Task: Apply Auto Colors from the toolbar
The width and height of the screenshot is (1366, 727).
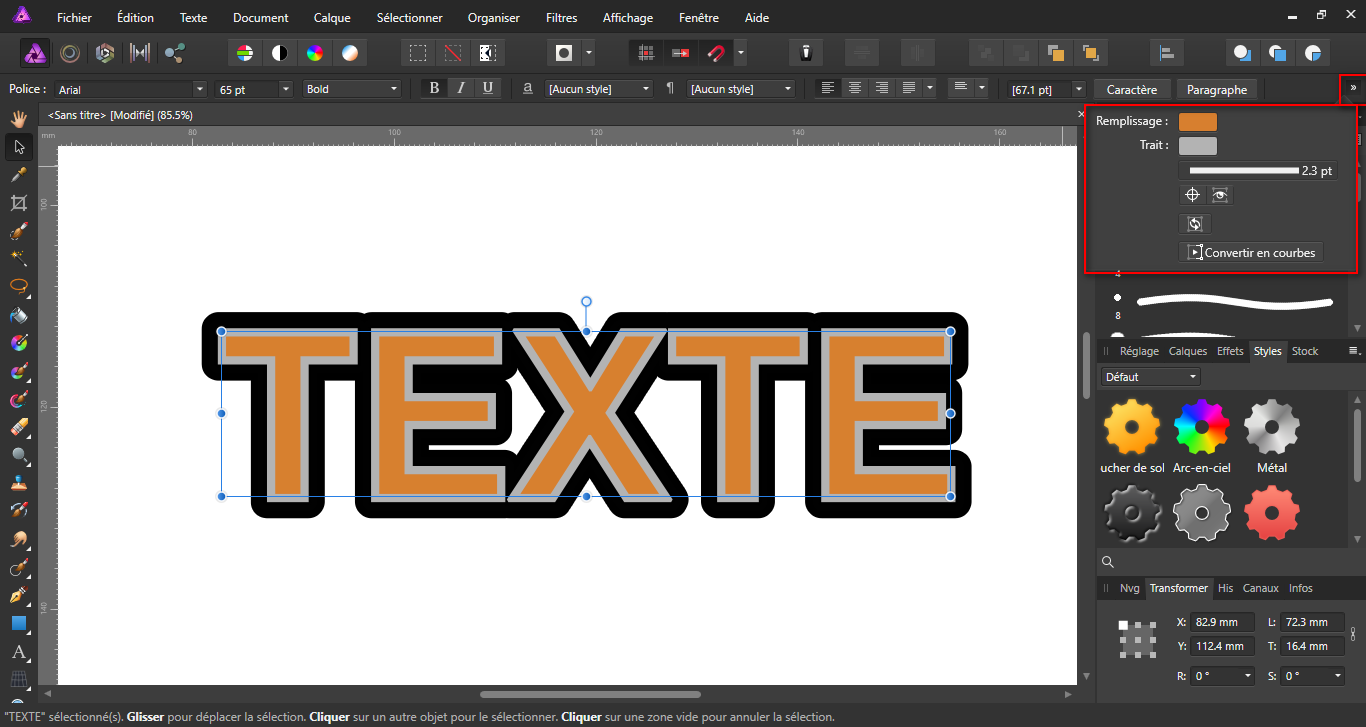Action: point(315,52)
